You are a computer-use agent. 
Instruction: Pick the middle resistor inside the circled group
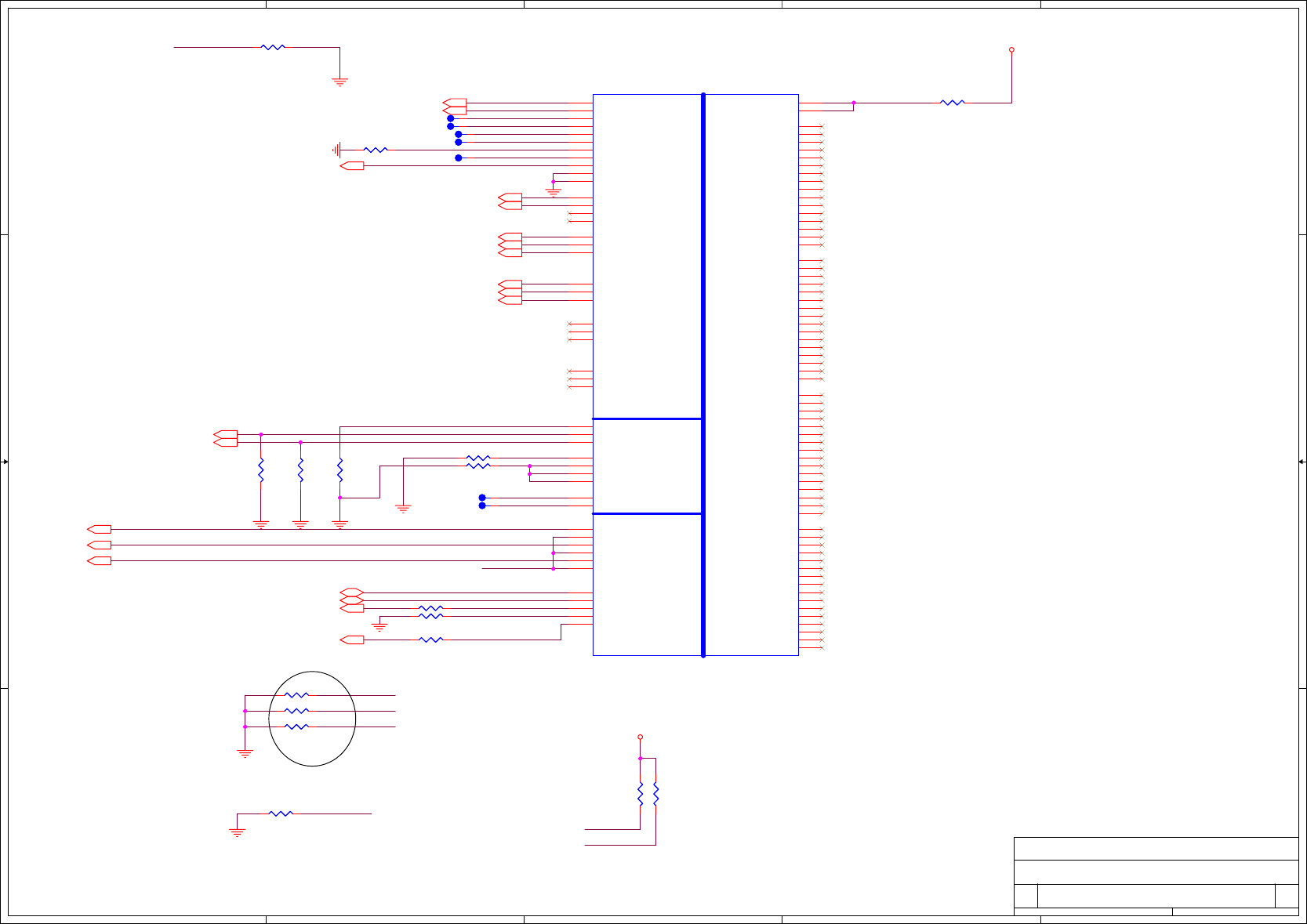click(x=296, y=711)
